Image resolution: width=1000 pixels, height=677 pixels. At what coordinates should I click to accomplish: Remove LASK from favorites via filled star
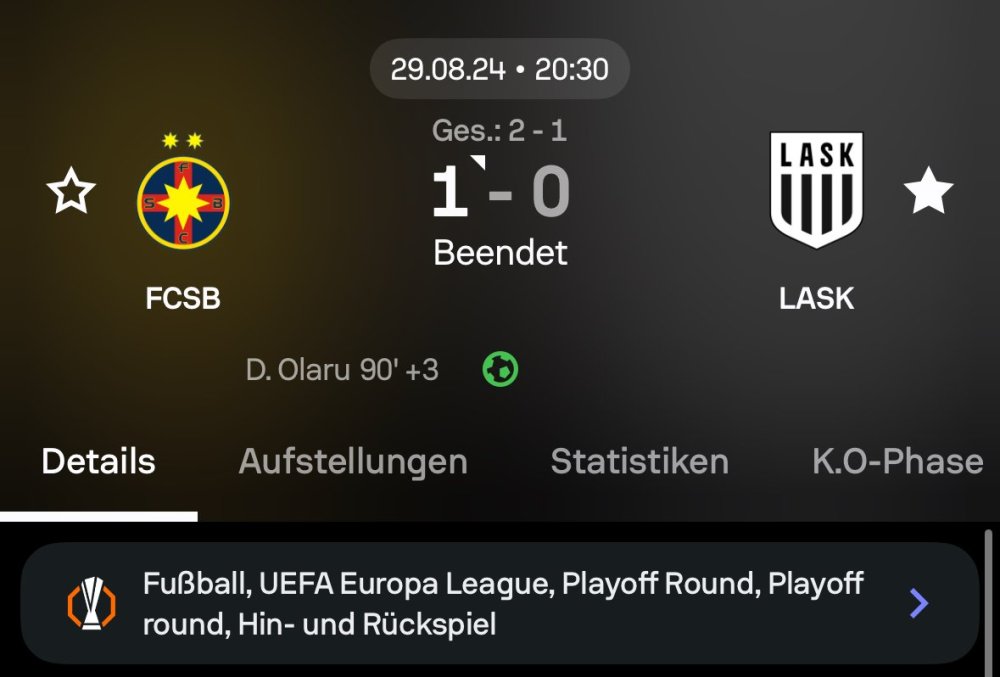[928, 192]
